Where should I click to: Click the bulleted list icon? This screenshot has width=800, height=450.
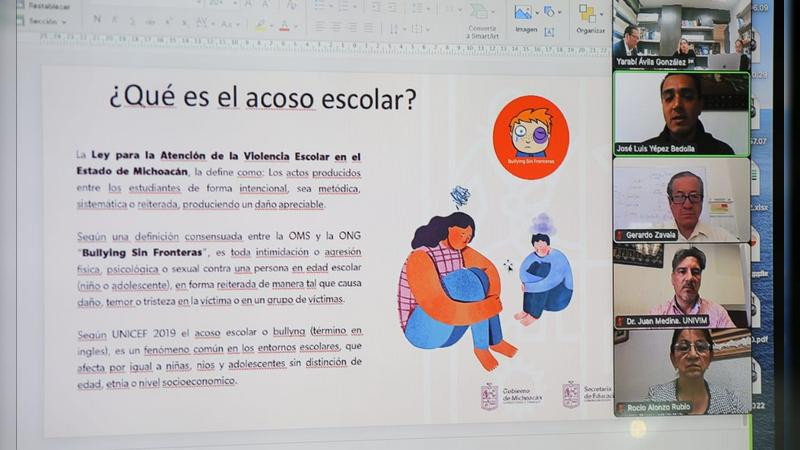tap(320, 6)
